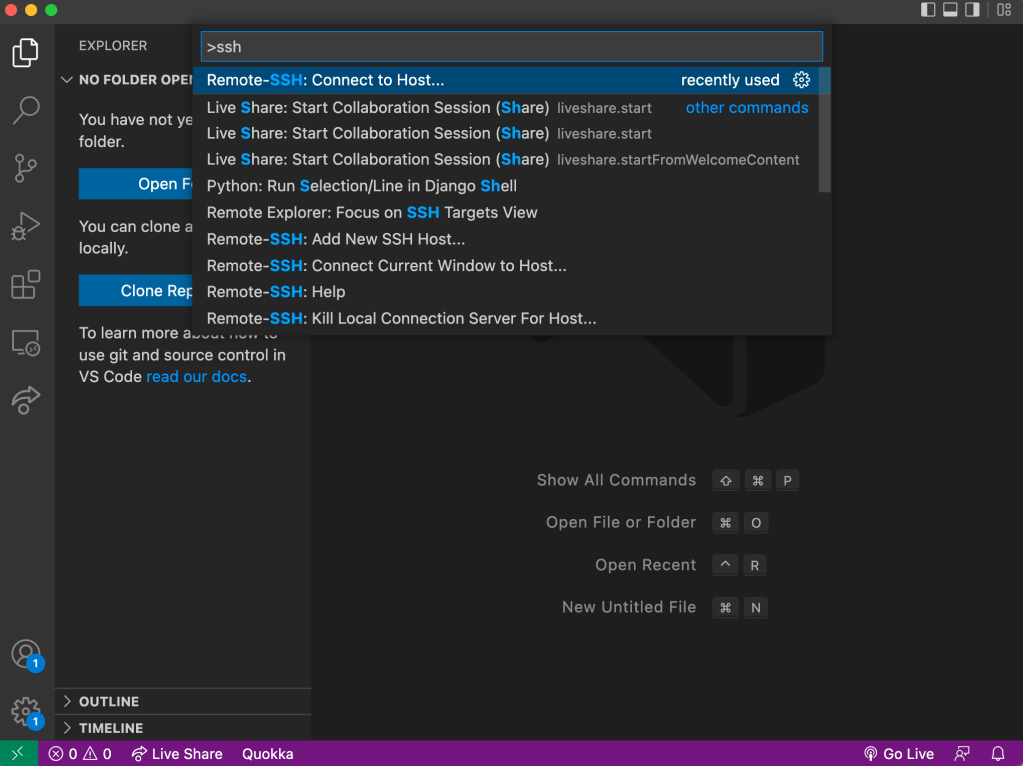The height and width of the screenshot is (766, 1023).
Task: Toggle the primary sidebar layout button
Action: click(x=928, y=10)
